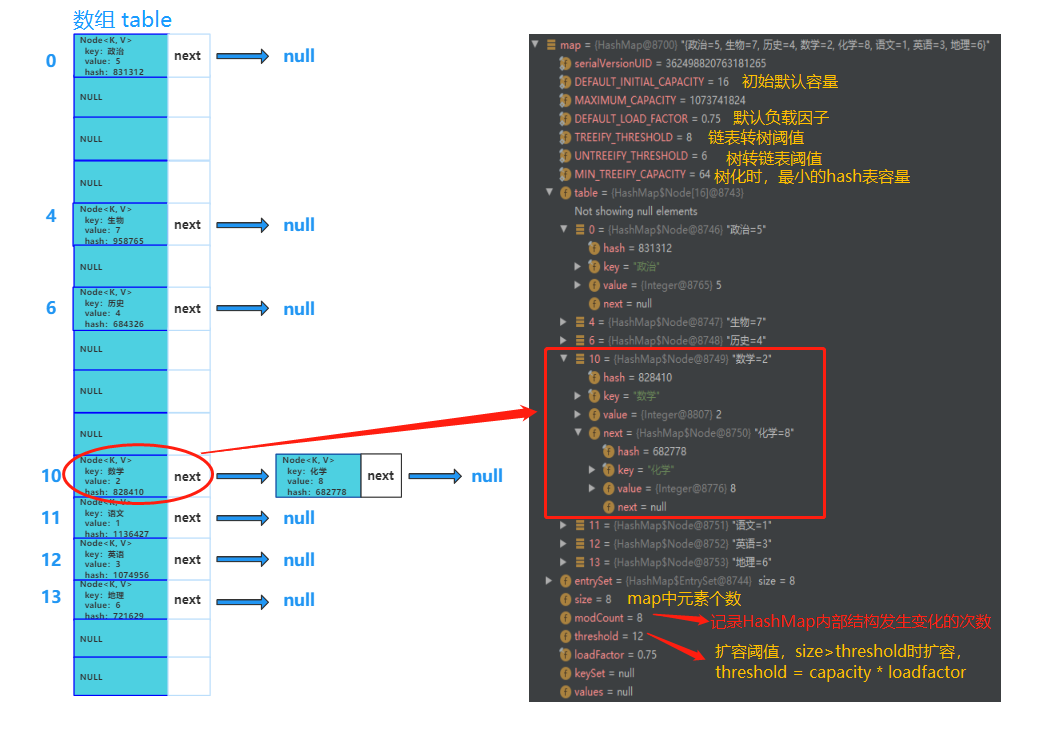Screen dimensions: 1063x734
Task: Expand table entry 12 英语=3
Action: 564,543
